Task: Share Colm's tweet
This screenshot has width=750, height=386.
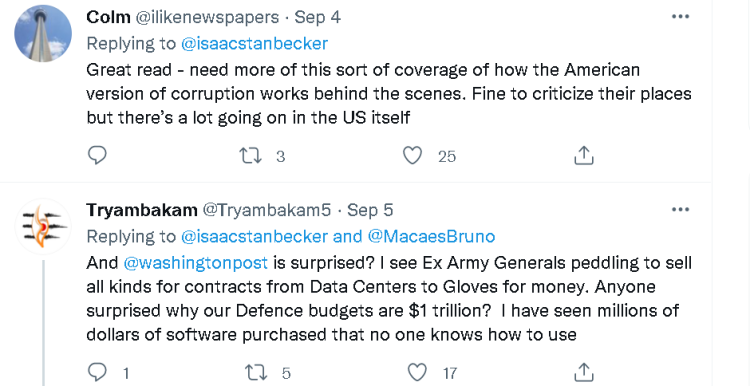Action: (x=584, y=156)
